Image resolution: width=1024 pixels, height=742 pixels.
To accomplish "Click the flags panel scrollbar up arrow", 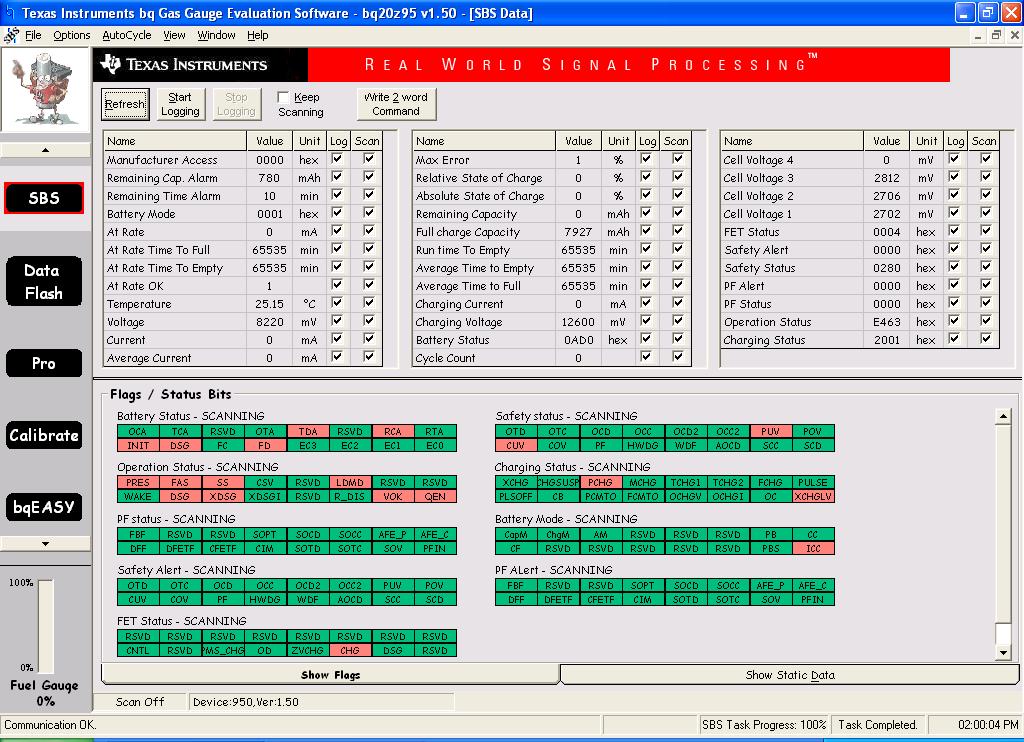I will click(1003, 416).
